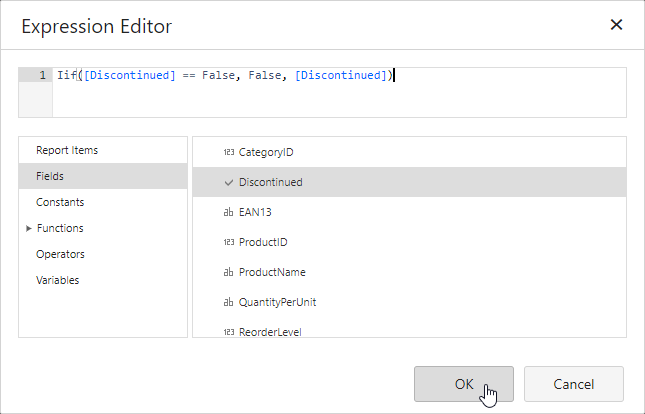Expand the Functions category arrow

(x=28, y=228)
